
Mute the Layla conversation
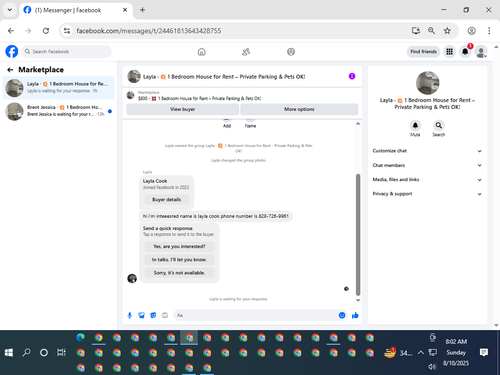pos(415,125)
